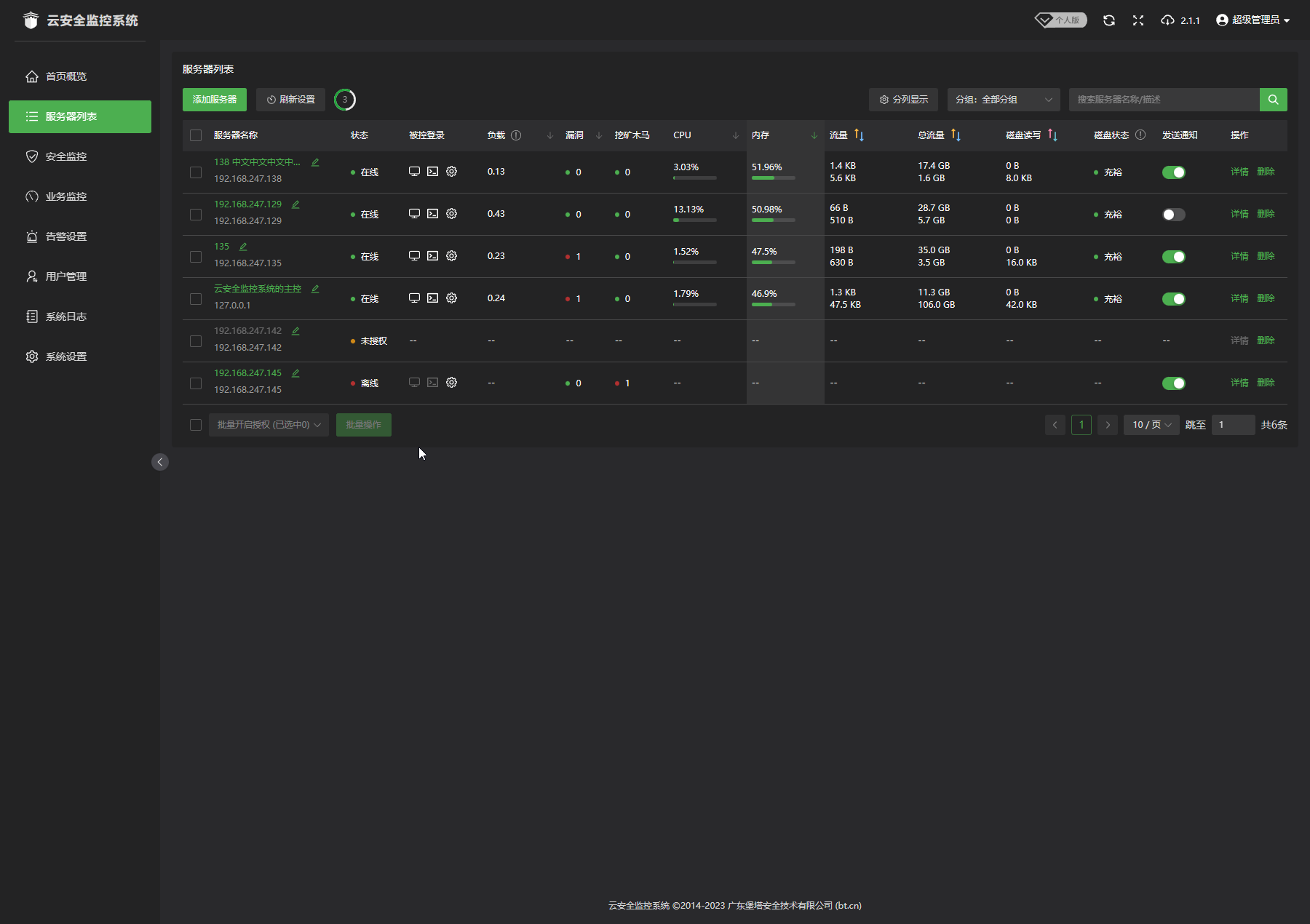Open terminal icon for 192.168.247.129 row
Screen dimensions: 1310x924
(432, 214)
